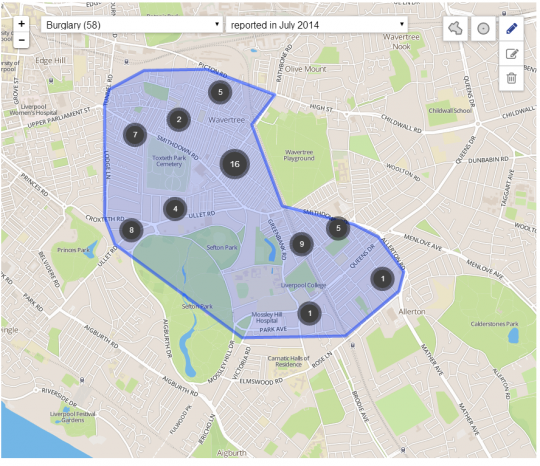
Task: Click the ELMSWOOD RD street label
Action: 261,381
